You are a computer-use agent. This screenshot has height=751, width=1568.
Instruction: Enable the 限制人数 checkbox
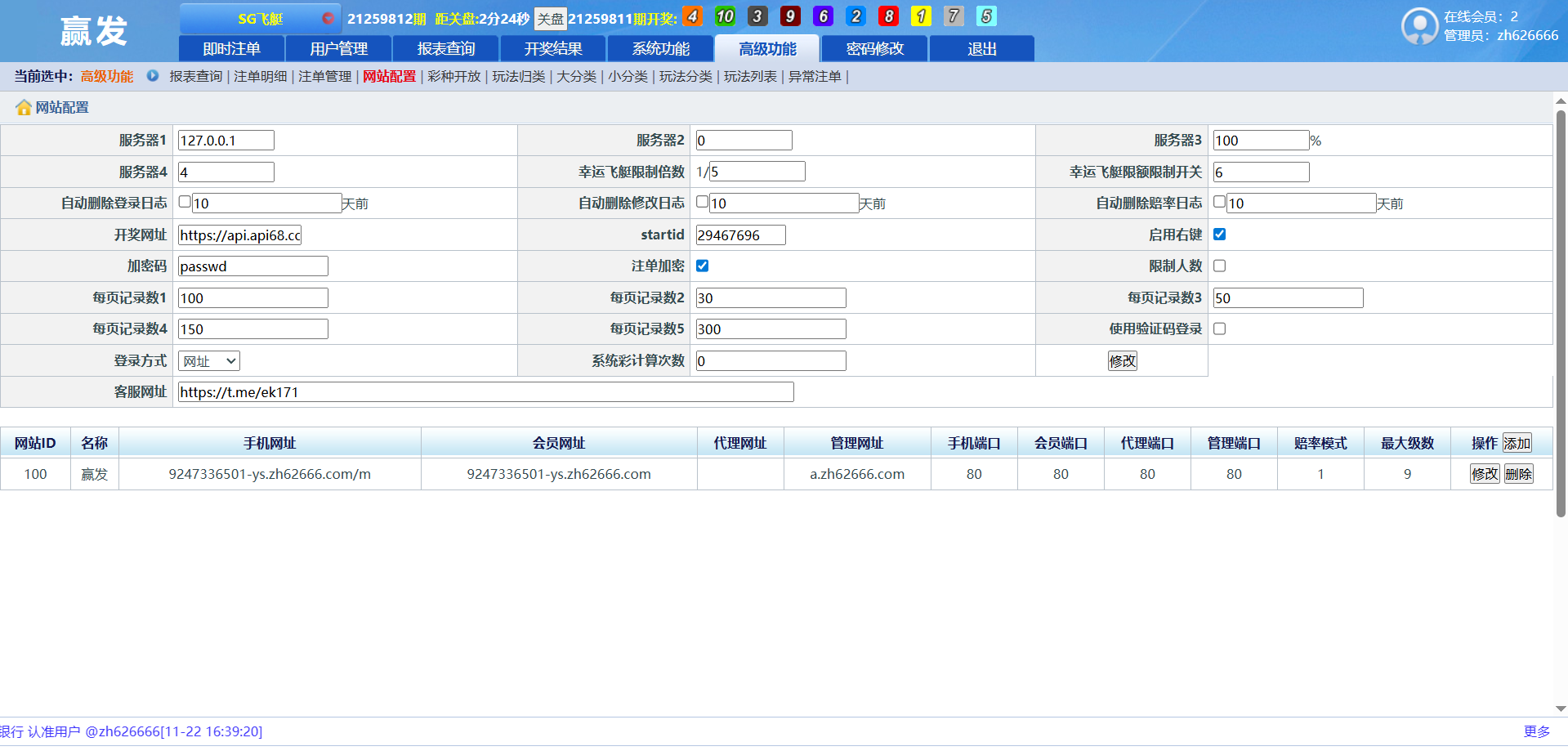pyautogui.click(x=1219, y=266)
